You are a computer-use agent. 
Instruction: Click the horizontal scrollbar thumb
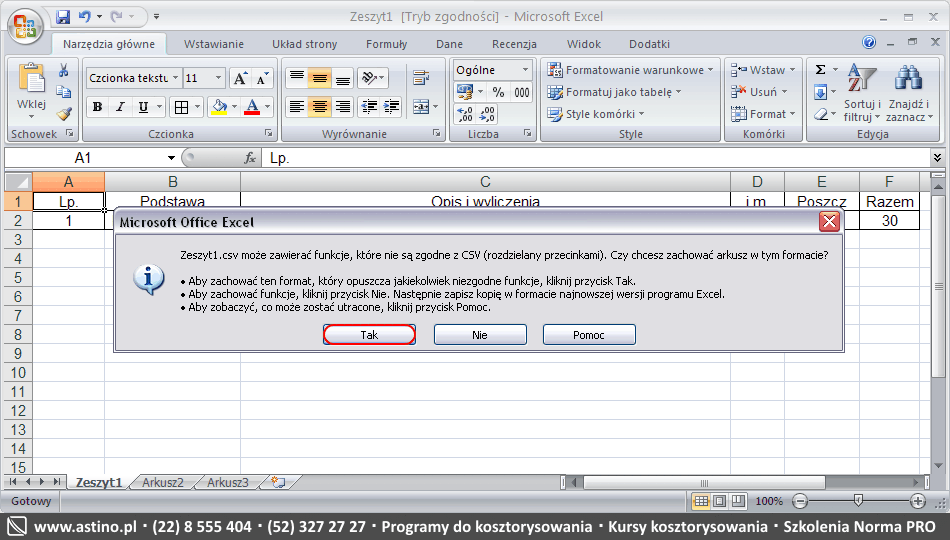pyautogui.click(x=704, y=482)
